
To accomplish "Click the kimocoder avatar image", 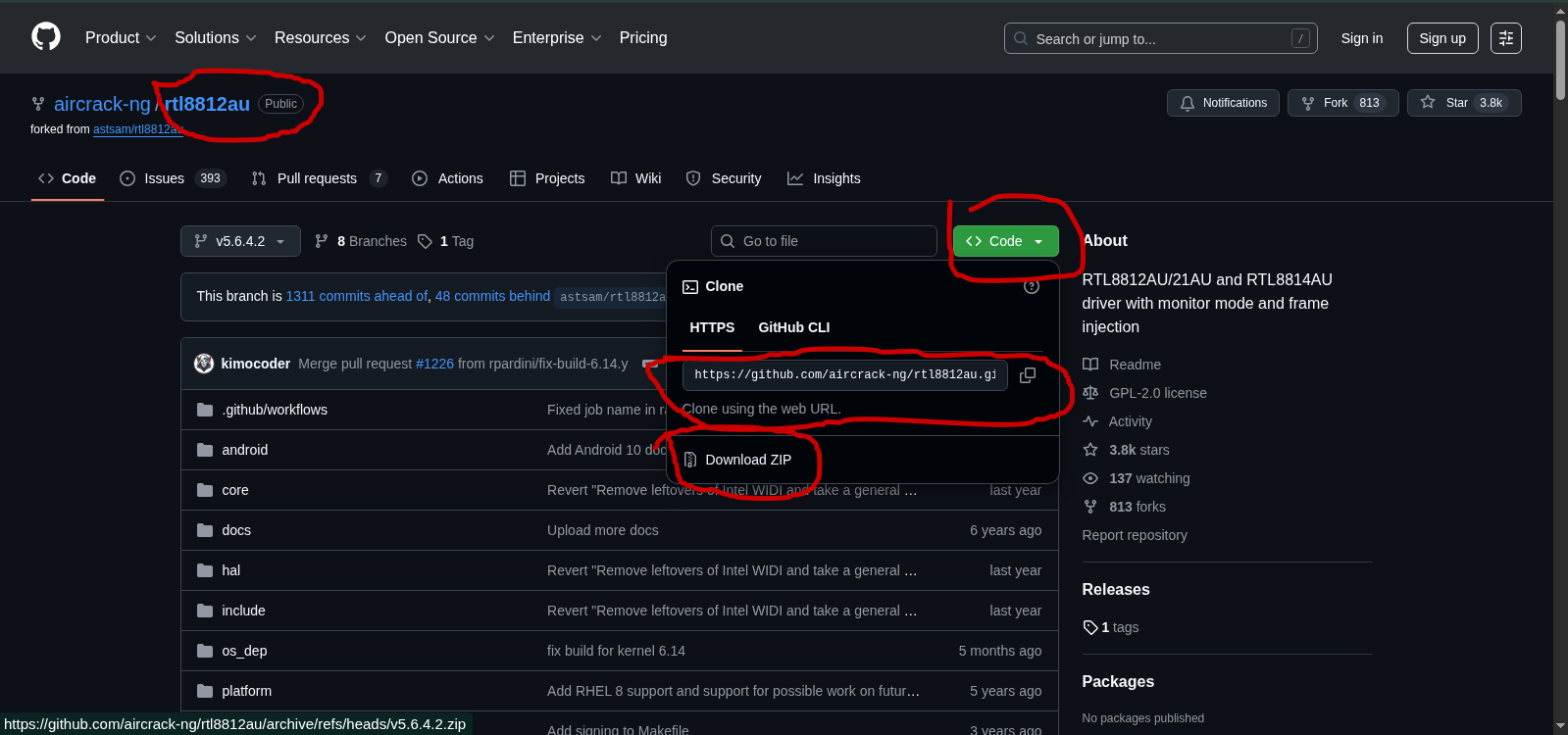I will coord(204,364).
